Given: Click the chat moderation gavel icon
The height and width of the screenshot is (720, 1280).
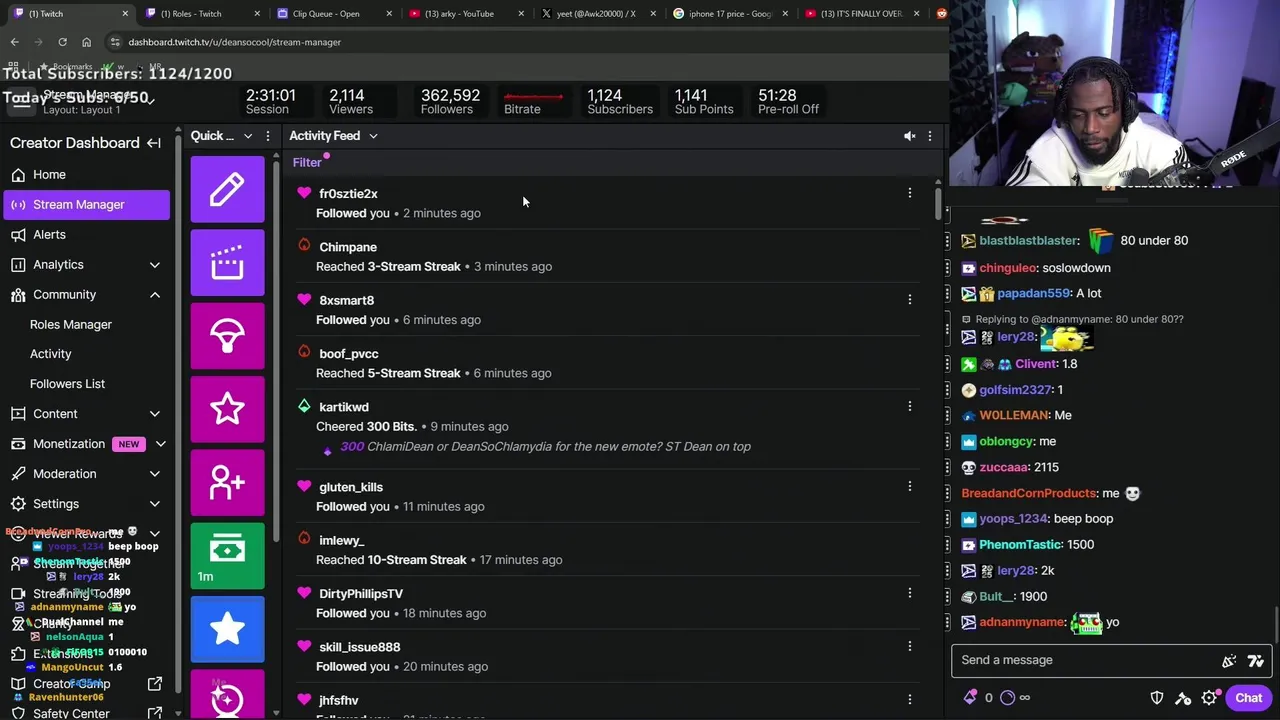Looking at the screenshot, I should coord(1183,698).
